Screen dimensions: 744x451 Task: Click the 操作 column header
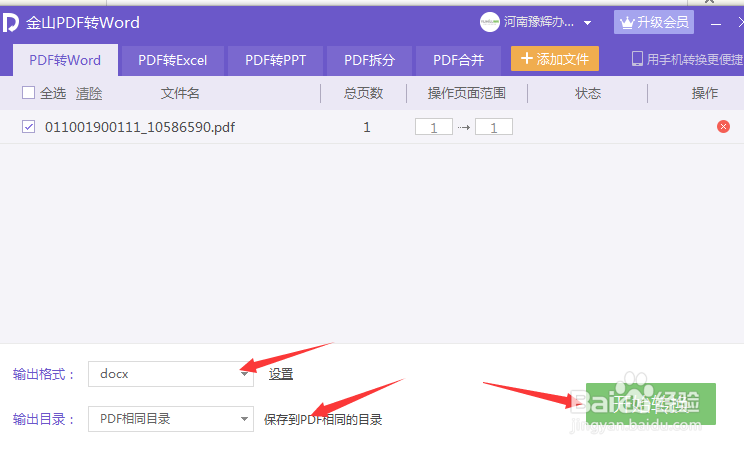click(x=705, y=93)
